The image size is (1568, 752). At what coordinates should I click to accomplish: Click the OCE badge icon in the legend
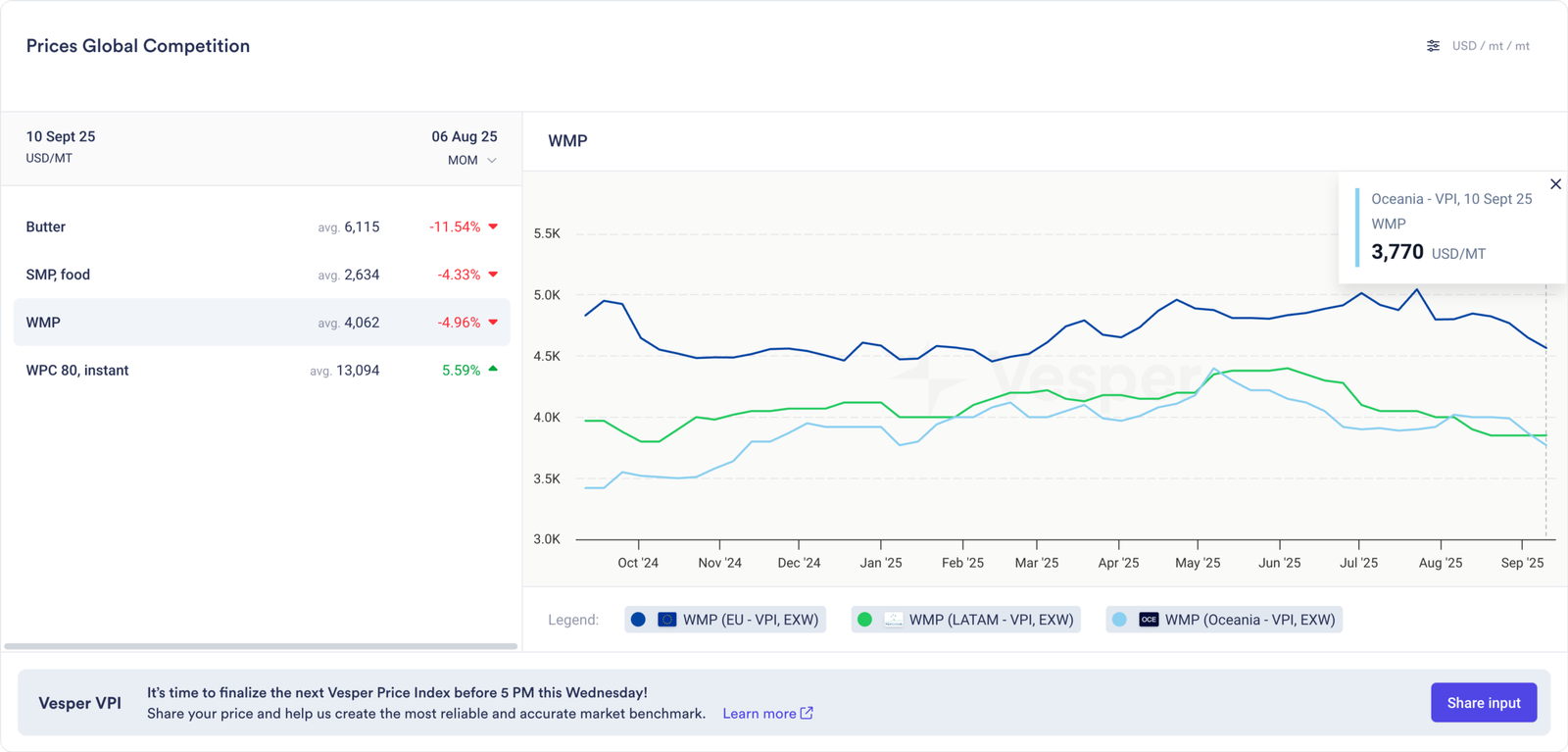click(x=1149, y=620)
